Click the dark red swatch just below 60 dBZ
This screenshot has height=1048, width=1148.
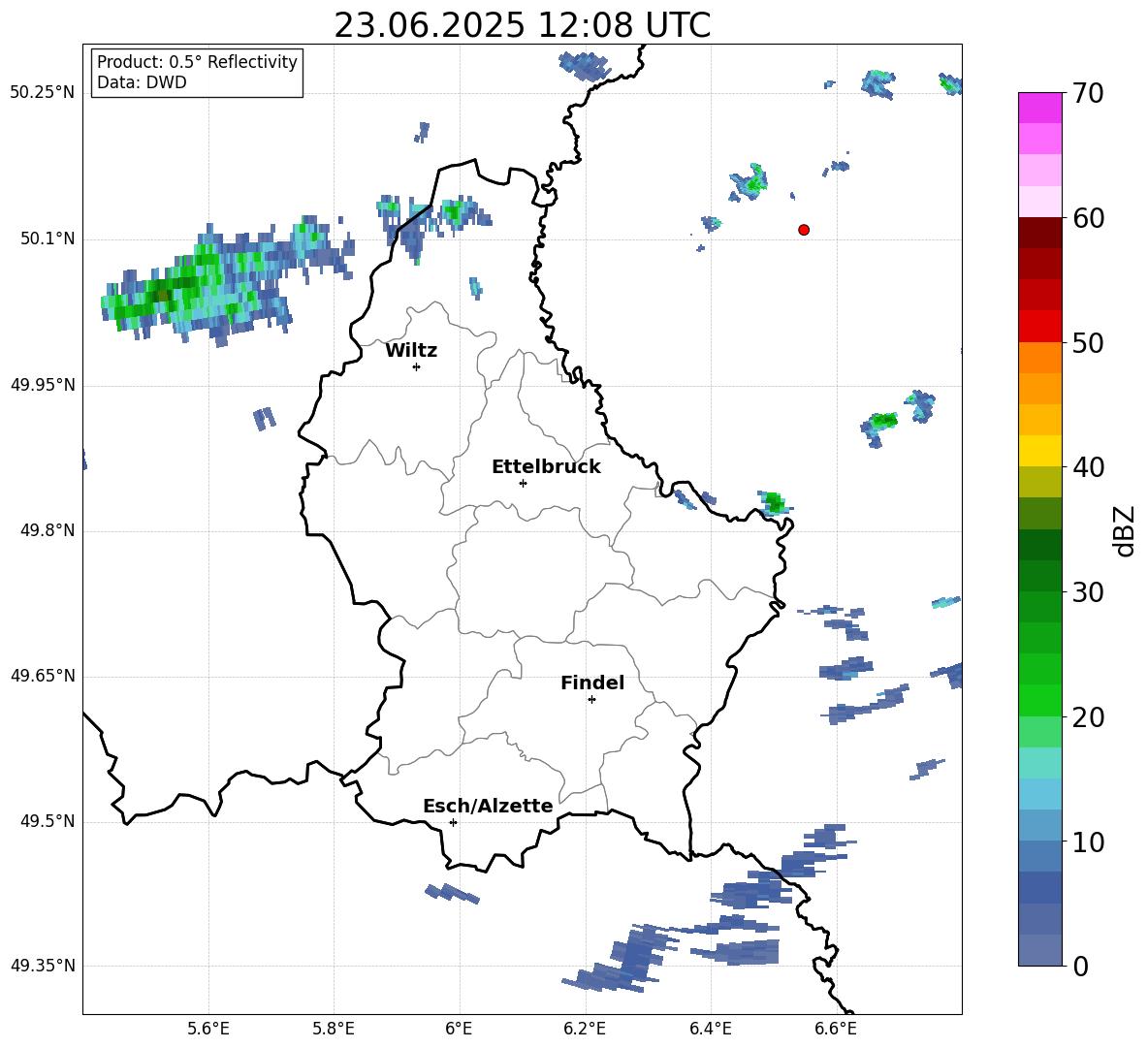click(1039, 233)
